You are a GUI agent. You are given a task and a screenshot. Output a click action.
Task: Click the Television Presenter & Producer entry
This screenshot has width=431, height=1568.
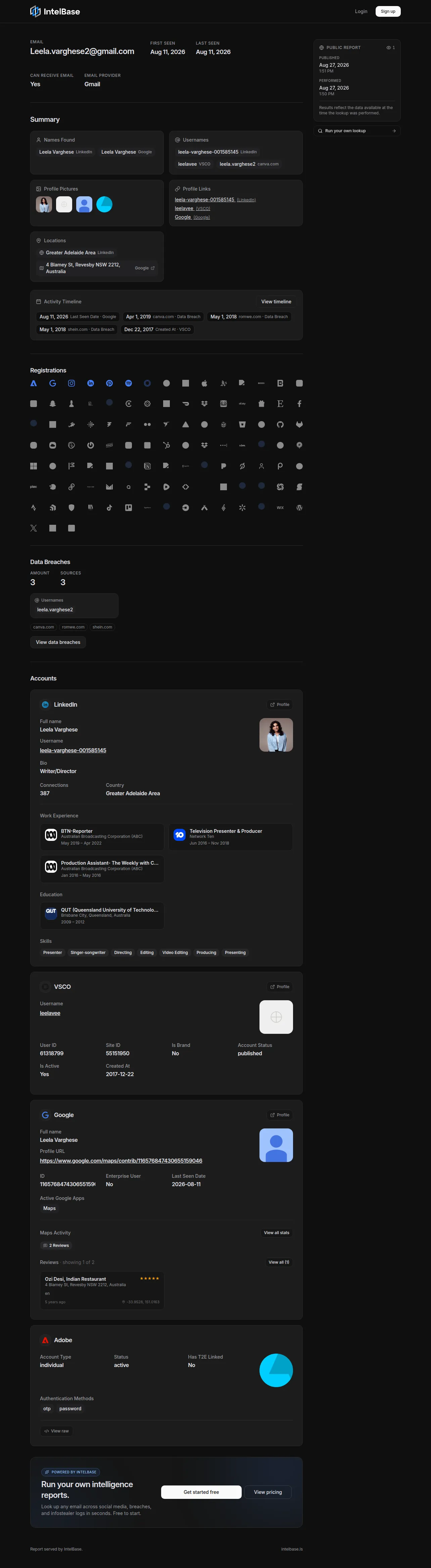[231, 837]
